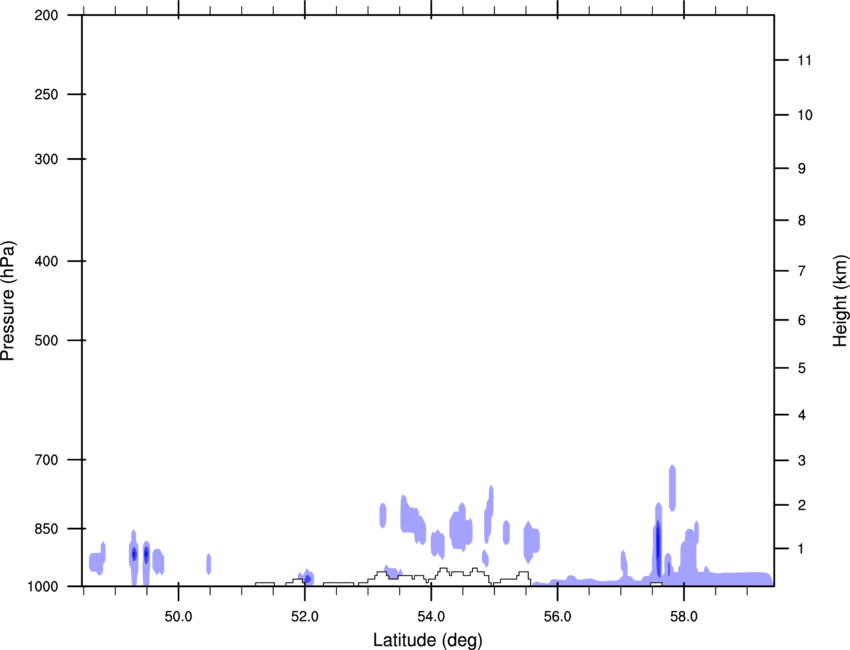Viewport: 850px width, 650px height.
Task: Click the 50.0 latitude tick label
Action: tap(178, 617)
